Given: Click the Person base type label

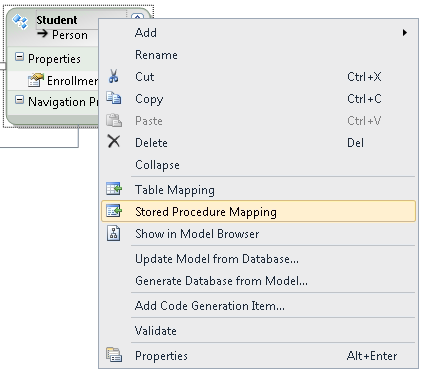Looking at the screenshot, I should point(70,35).
